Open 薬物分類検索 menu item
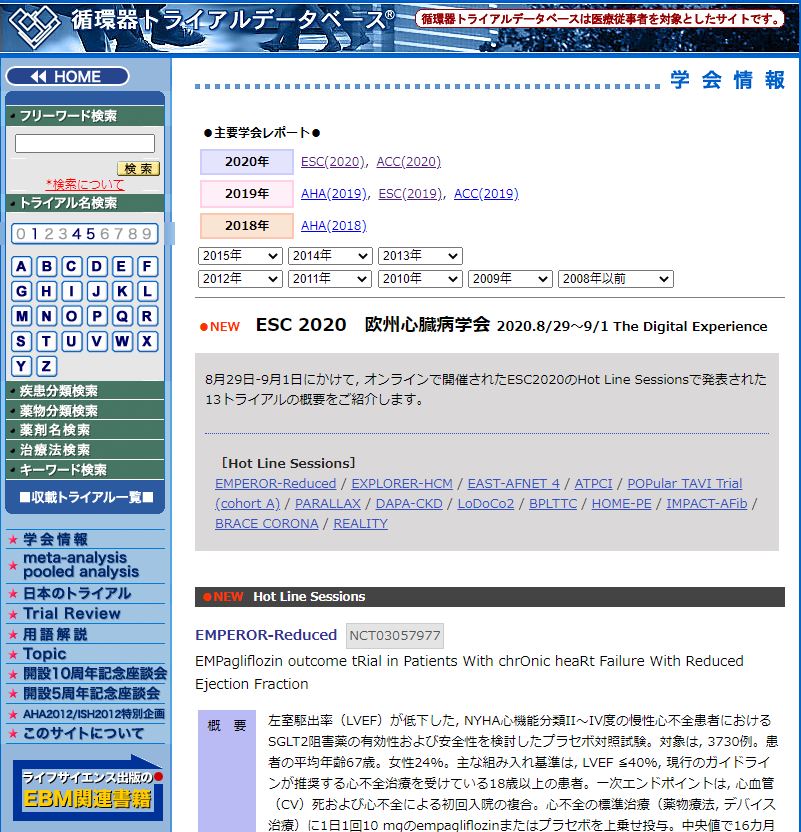801x832 pixels. point(85,411)
